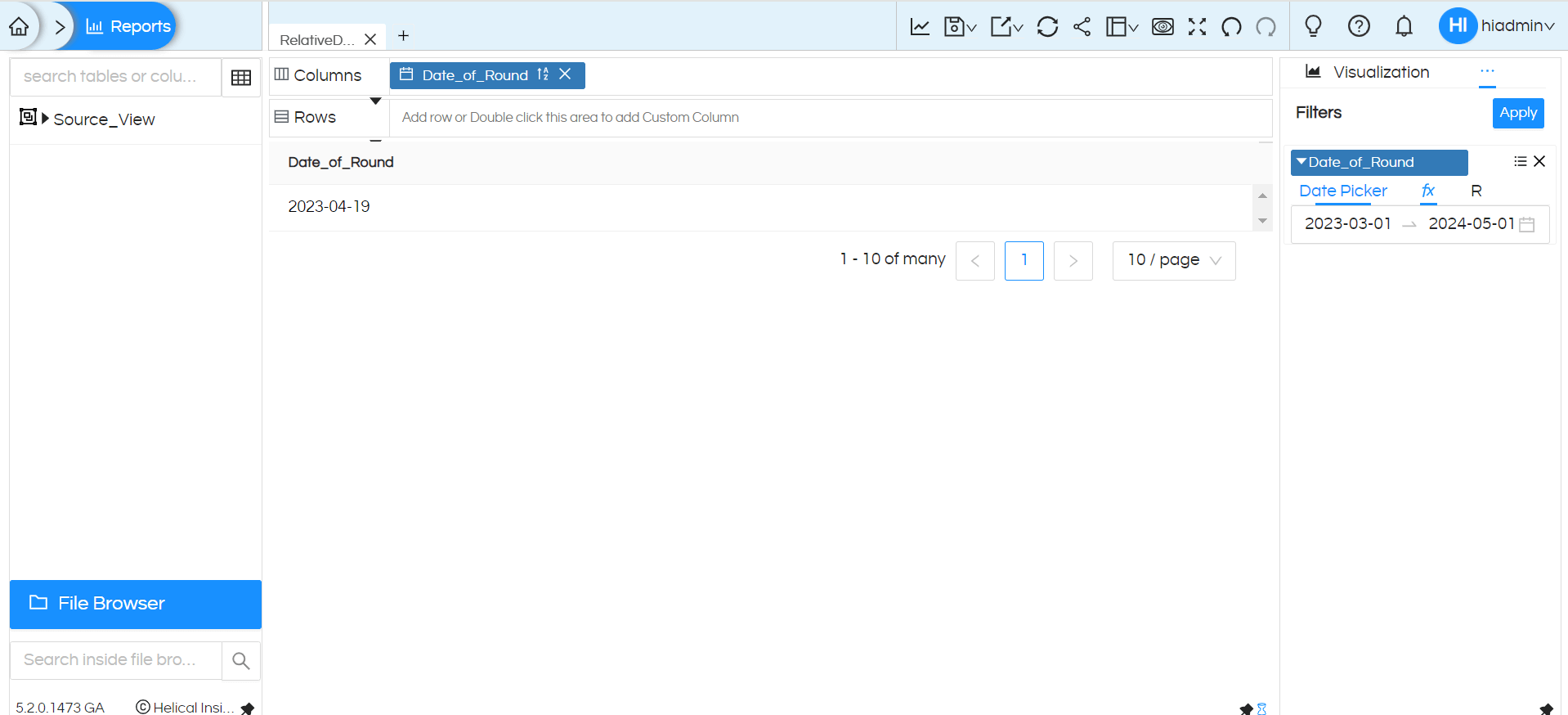Open the calendar icon in date range

[1526, 224]
